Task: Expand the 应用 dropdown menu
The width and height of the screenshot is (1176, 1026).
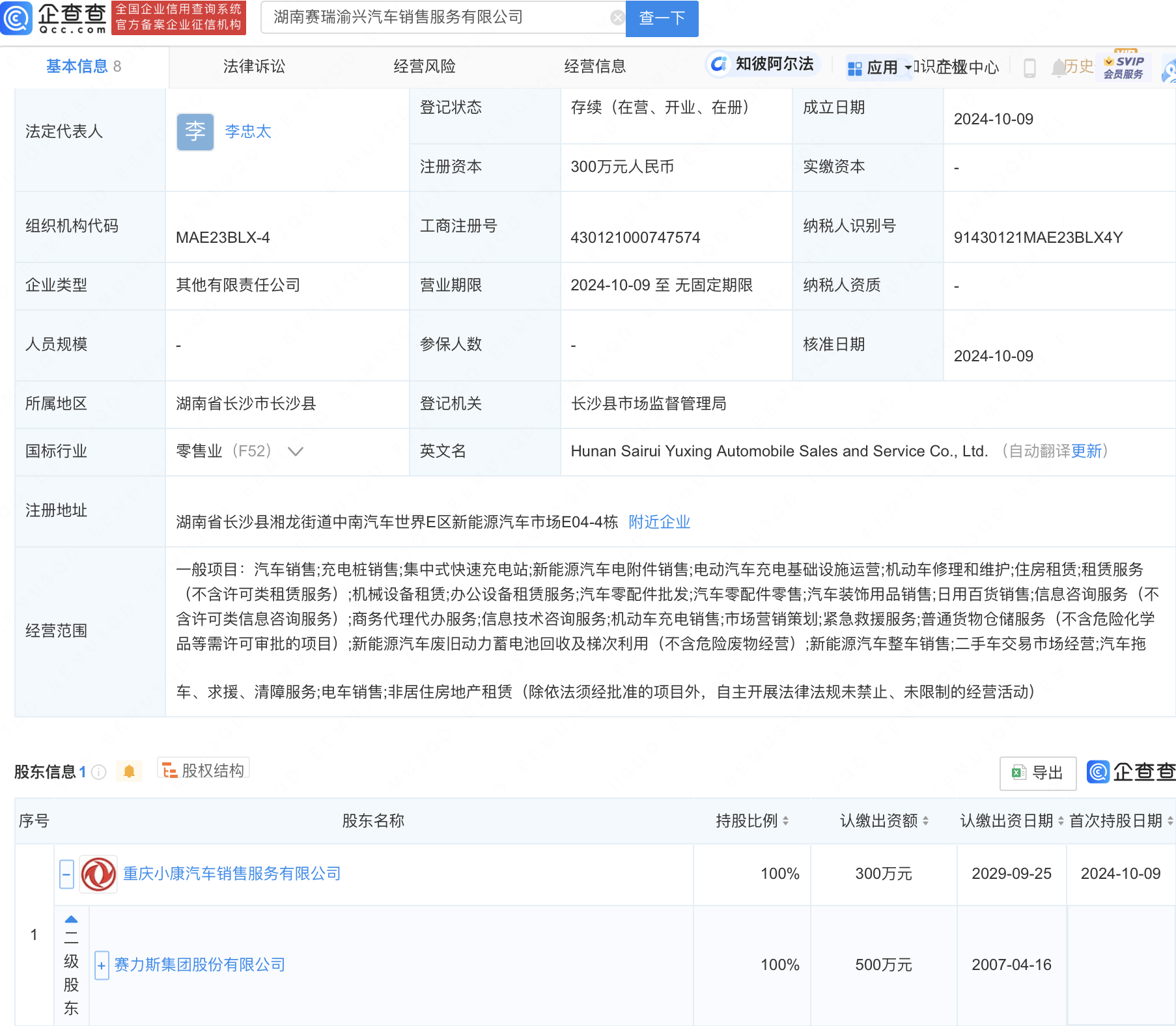Action: [x=880, y=67]
